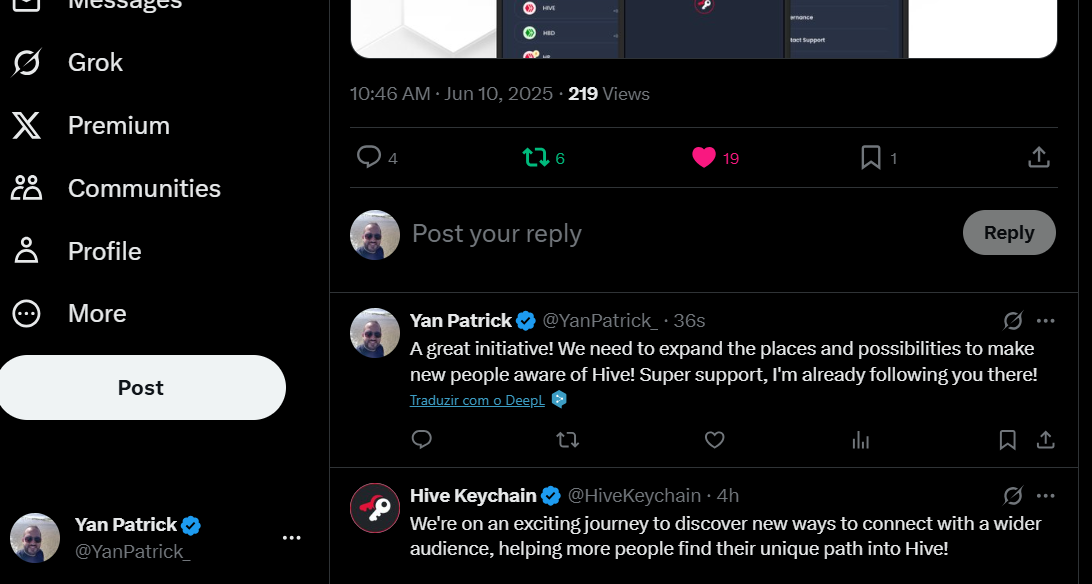Bookmark Yan Patrick's reply
Viewport: 1092px width, 584px height.
pyautogui.click(x=1007, y=440)
